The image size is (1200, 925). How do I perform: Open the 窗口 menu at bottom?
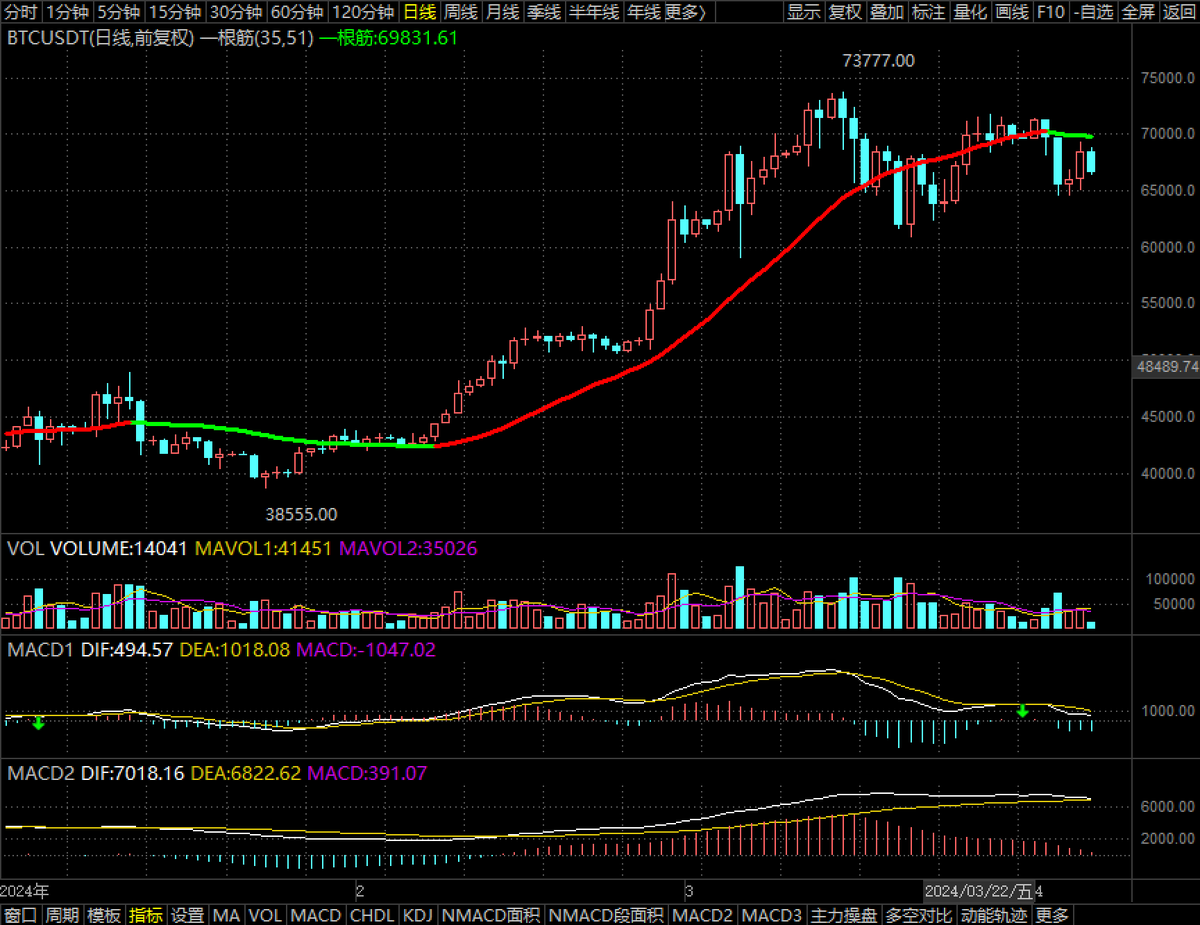point(21,915)
